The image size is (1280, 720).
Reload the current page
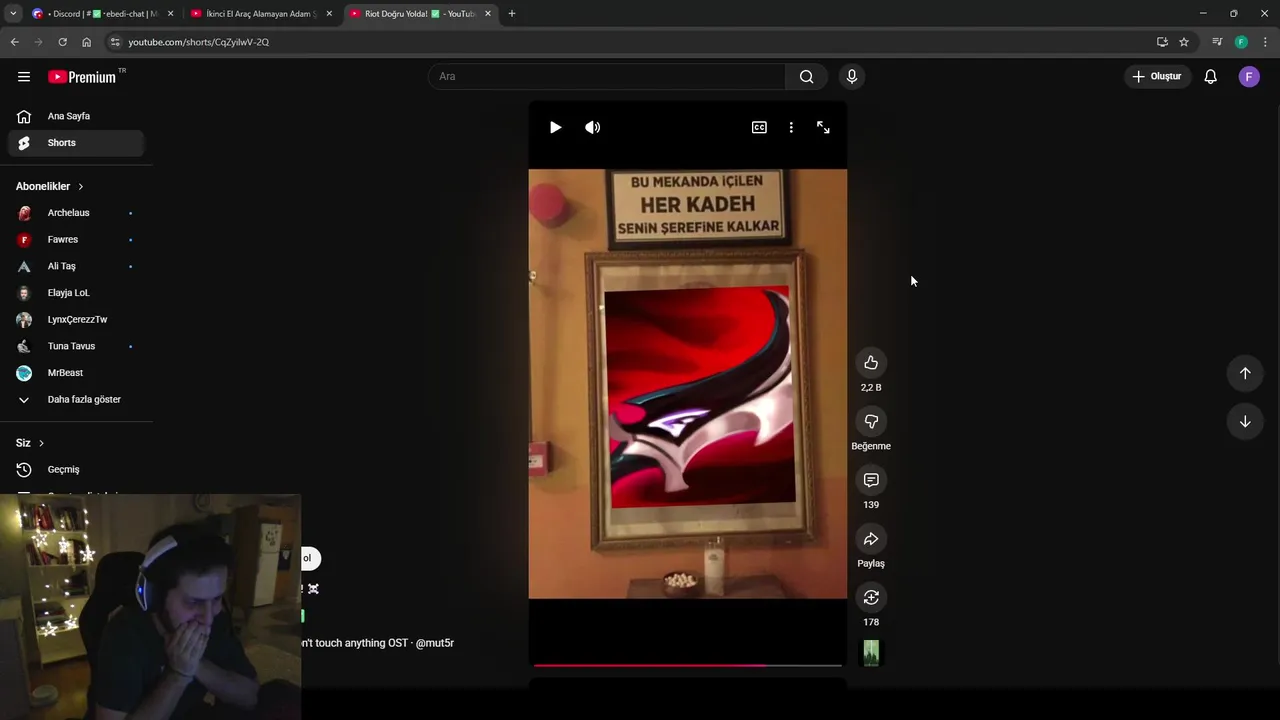tap(62, 42)
